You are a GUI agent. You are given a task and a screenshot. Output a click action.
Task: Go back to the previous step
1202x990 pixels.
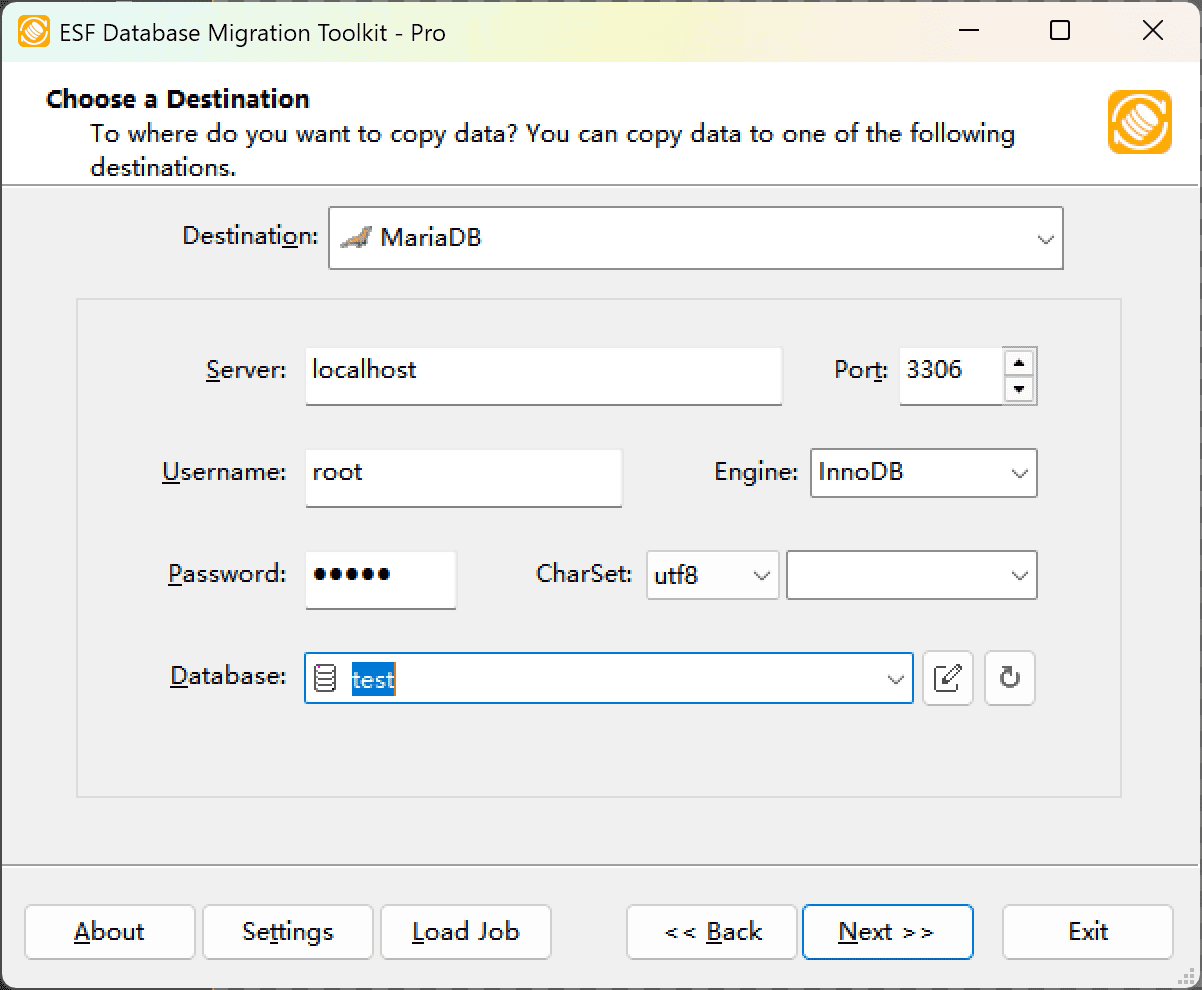click(711, 932)
